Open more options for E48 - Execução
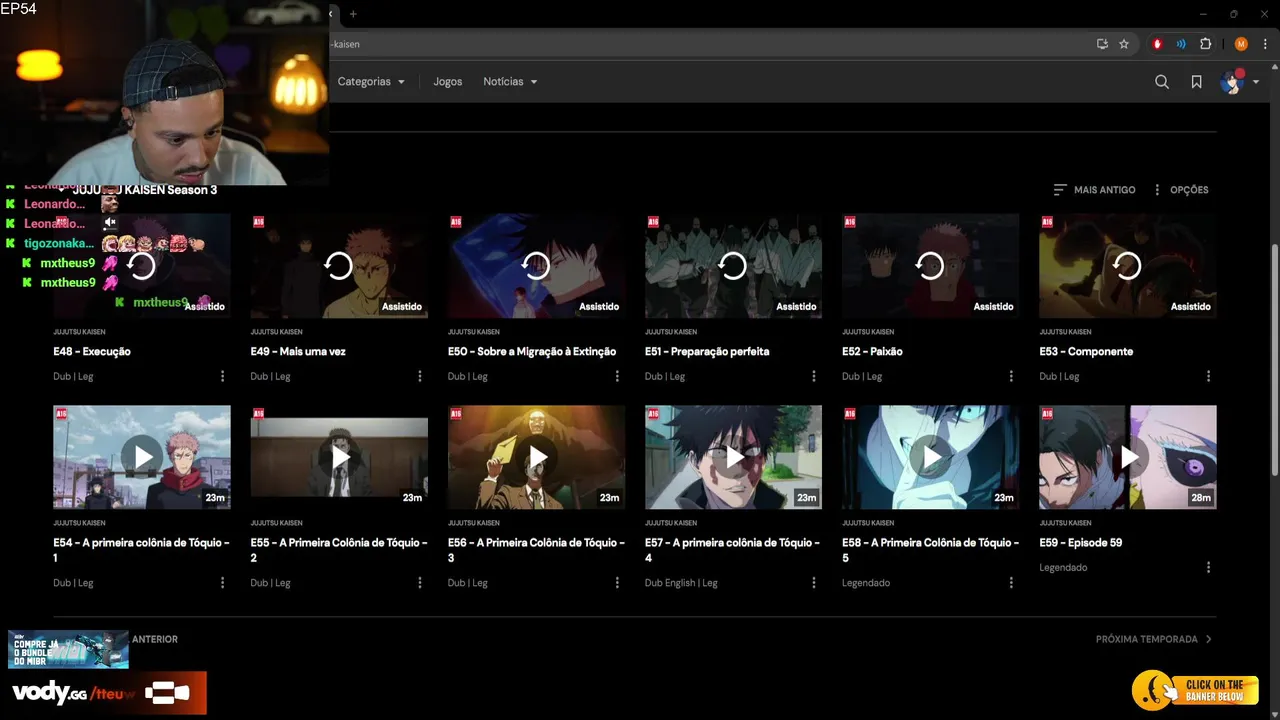 [222, 376]
